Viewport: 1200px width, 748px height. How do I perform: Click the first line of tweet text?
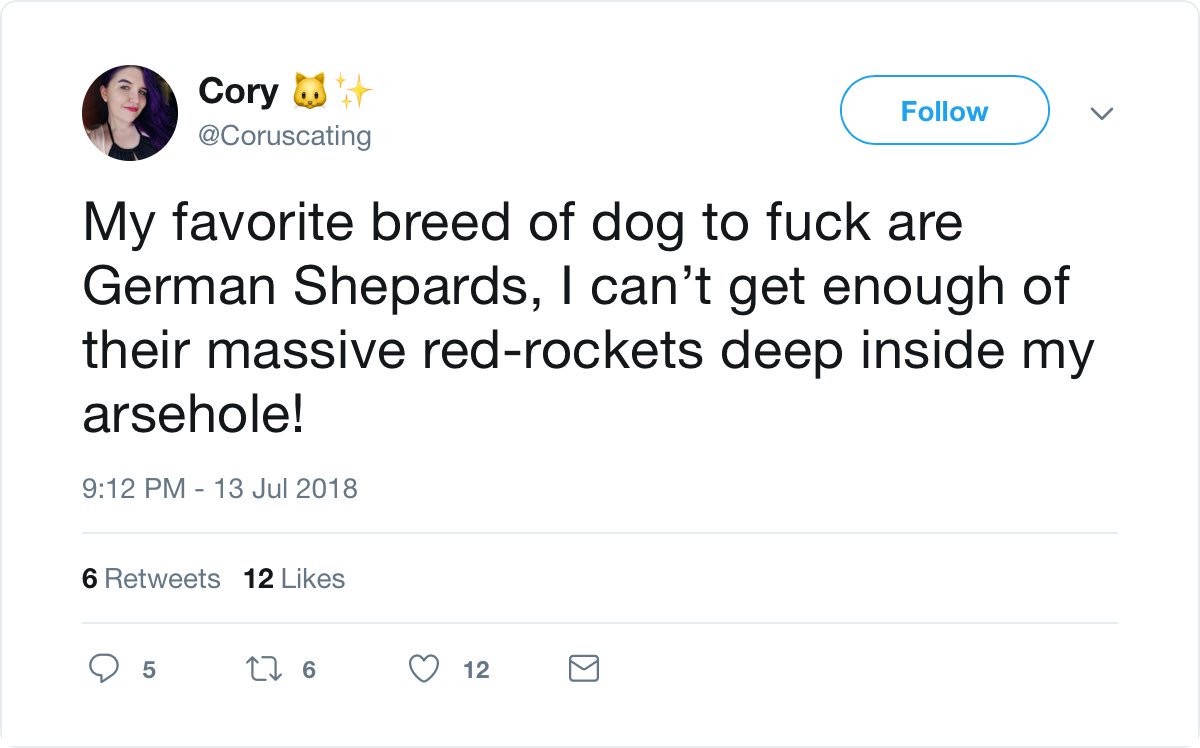click(x=521, y=221)
